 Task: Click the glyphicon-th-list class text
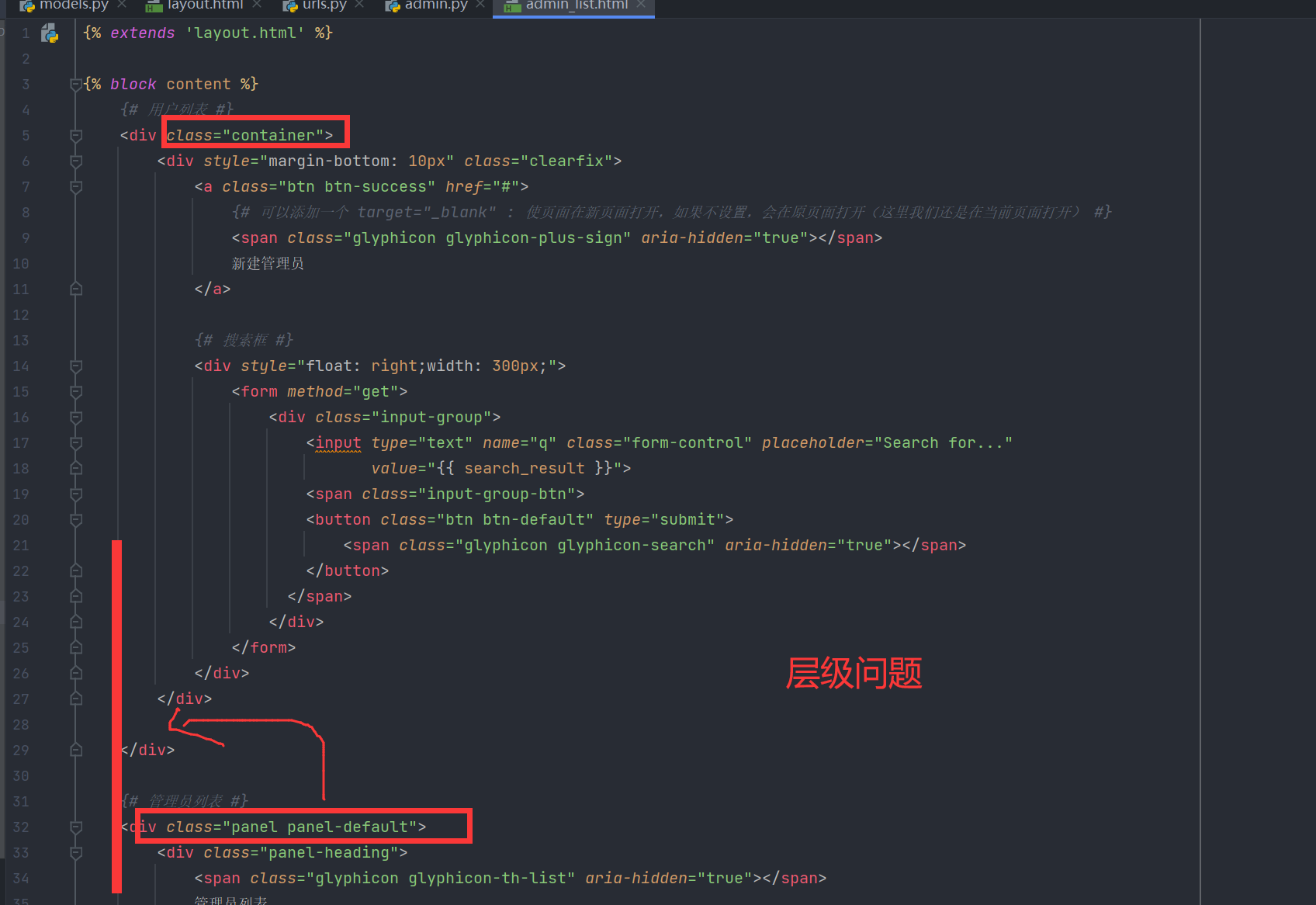(487, 879)
